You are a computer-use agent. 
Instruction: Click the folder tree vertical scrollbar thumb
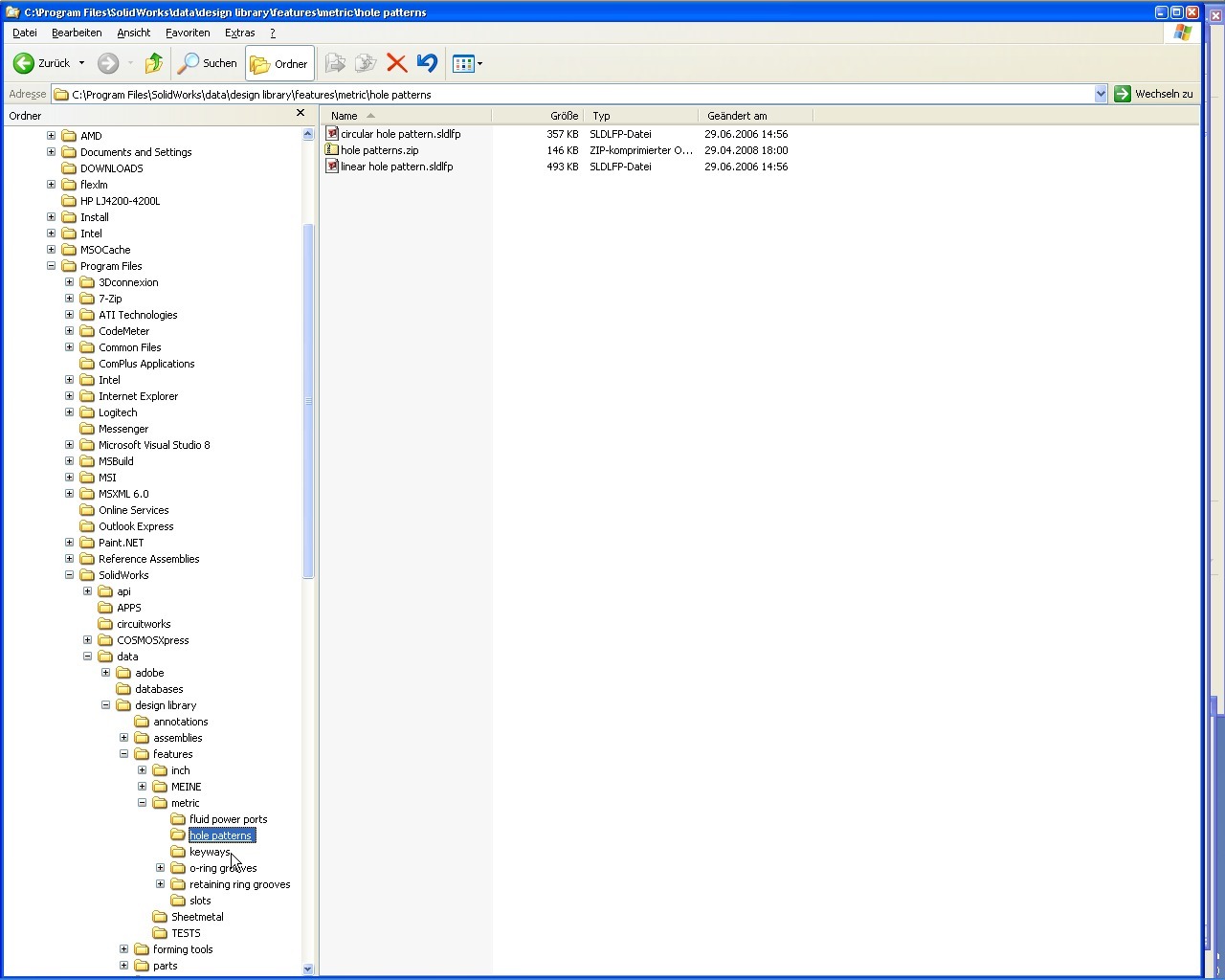(x=308, y=401)
